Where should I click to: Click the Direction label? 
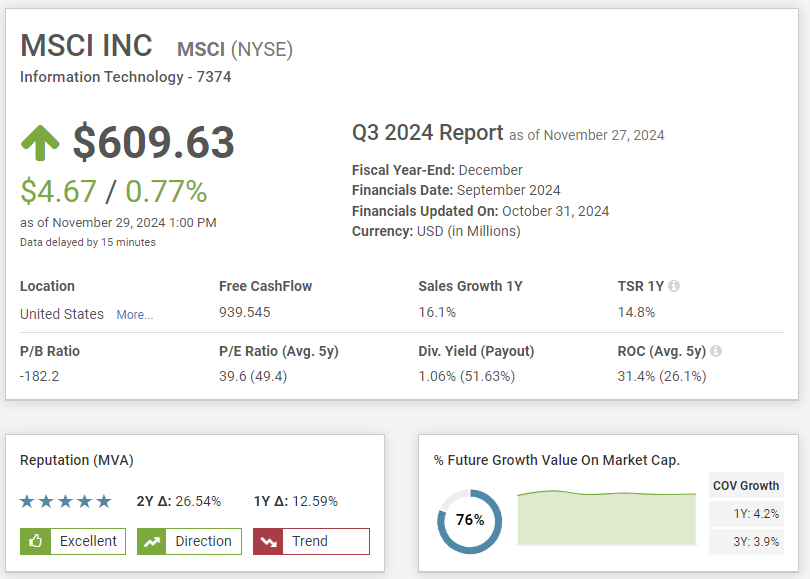click(204, 541)
